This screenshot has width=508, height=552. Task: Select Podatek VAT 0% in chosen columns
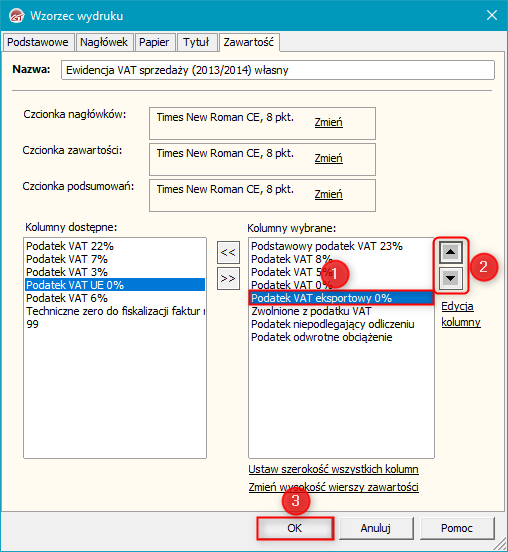tap(341, 285)
